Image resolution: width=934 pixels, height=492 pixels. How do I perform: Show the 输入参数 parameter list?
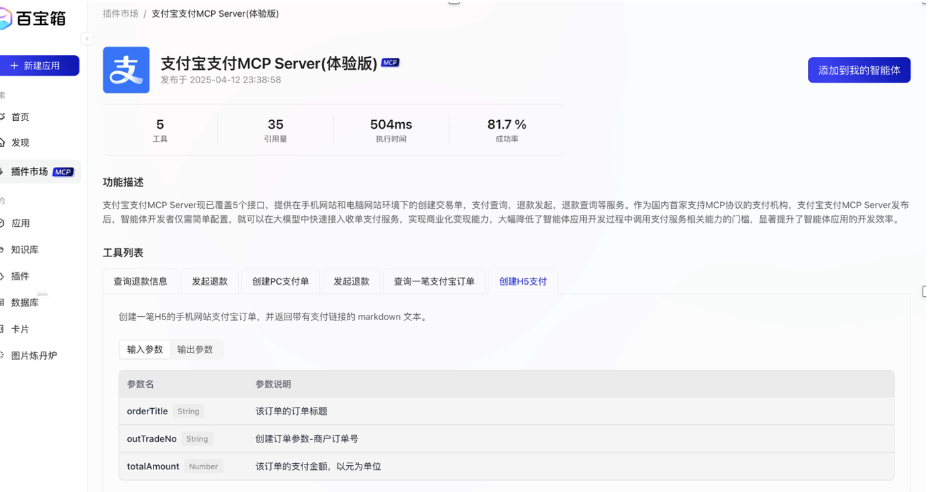145,350
